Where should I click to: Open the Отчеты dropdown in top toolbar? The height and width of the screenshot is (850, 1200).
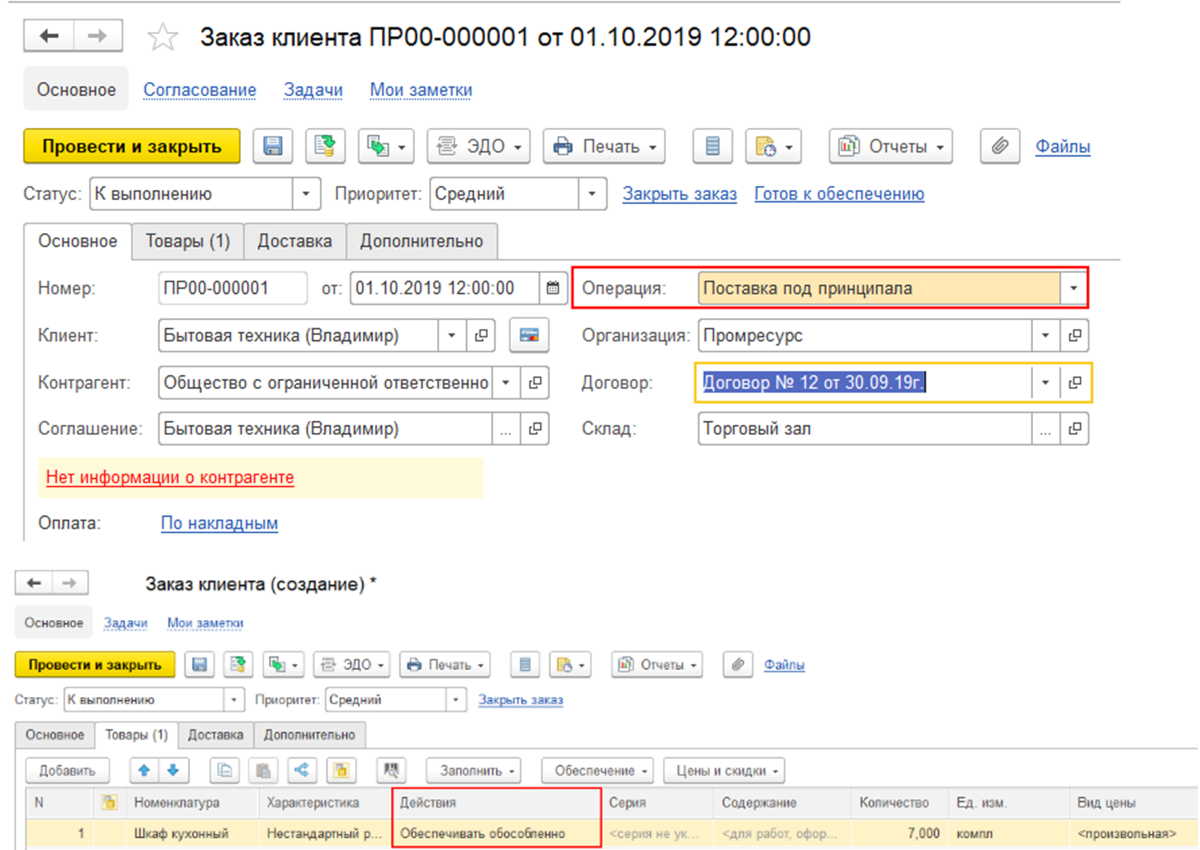(x=890, y=146)
